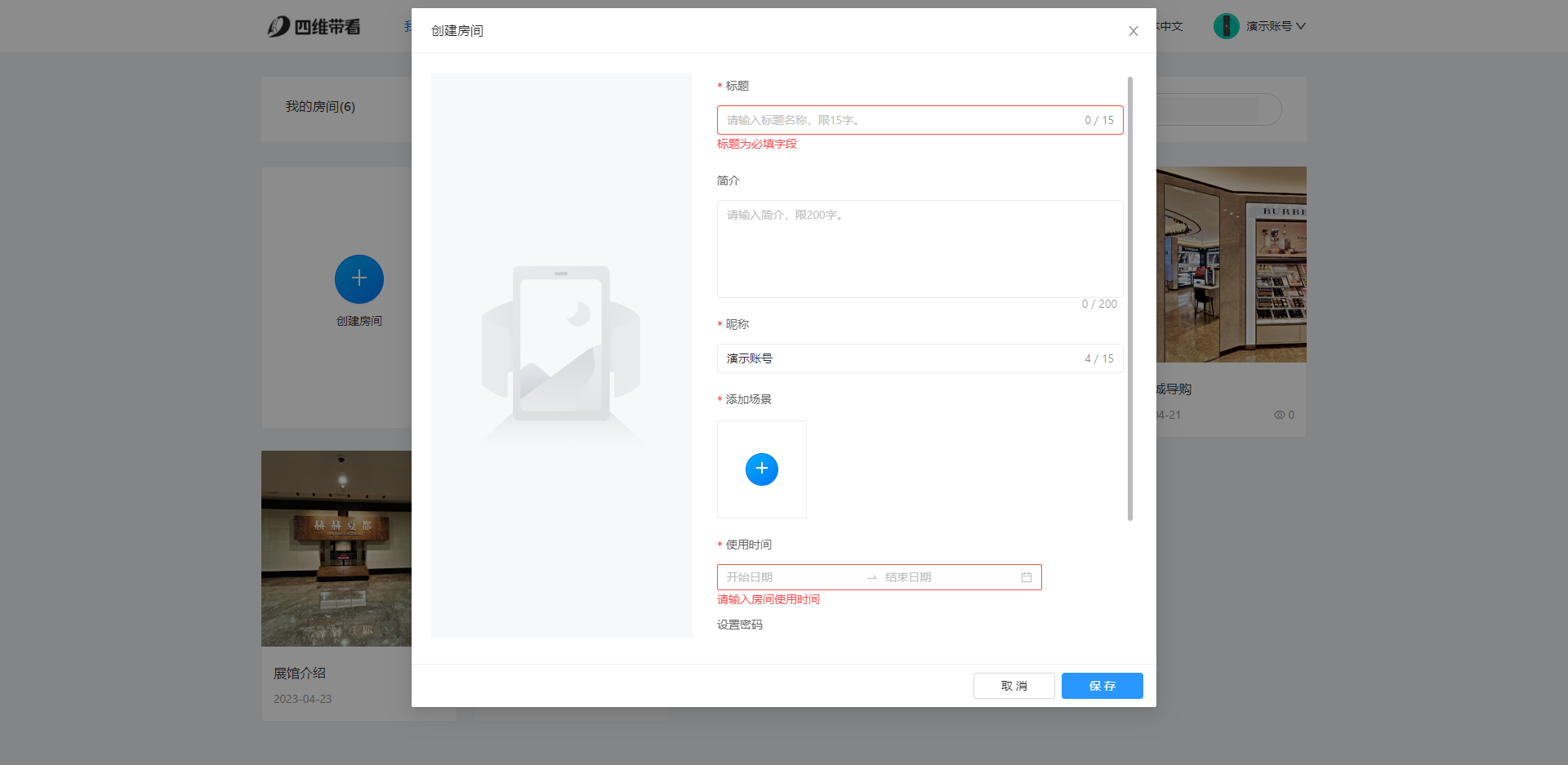This screenshot has height=765, width=1568.
Task: Click the 四维带看 logo
Action: 314,27
